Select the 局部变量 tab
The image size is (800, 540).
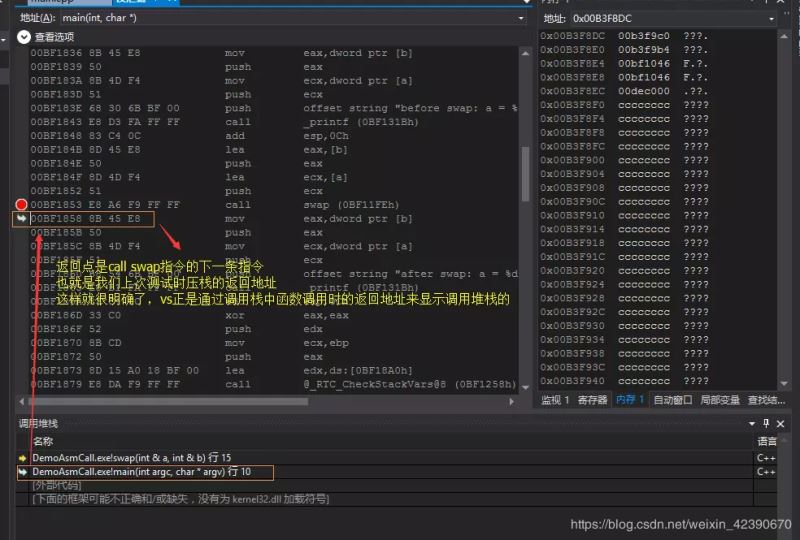point(720,400)
